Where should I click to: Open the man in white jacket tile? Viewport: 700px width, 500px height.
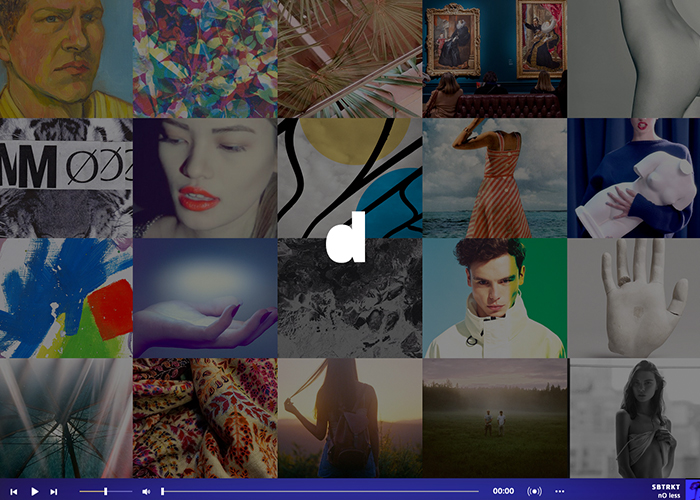pos(495,298)
